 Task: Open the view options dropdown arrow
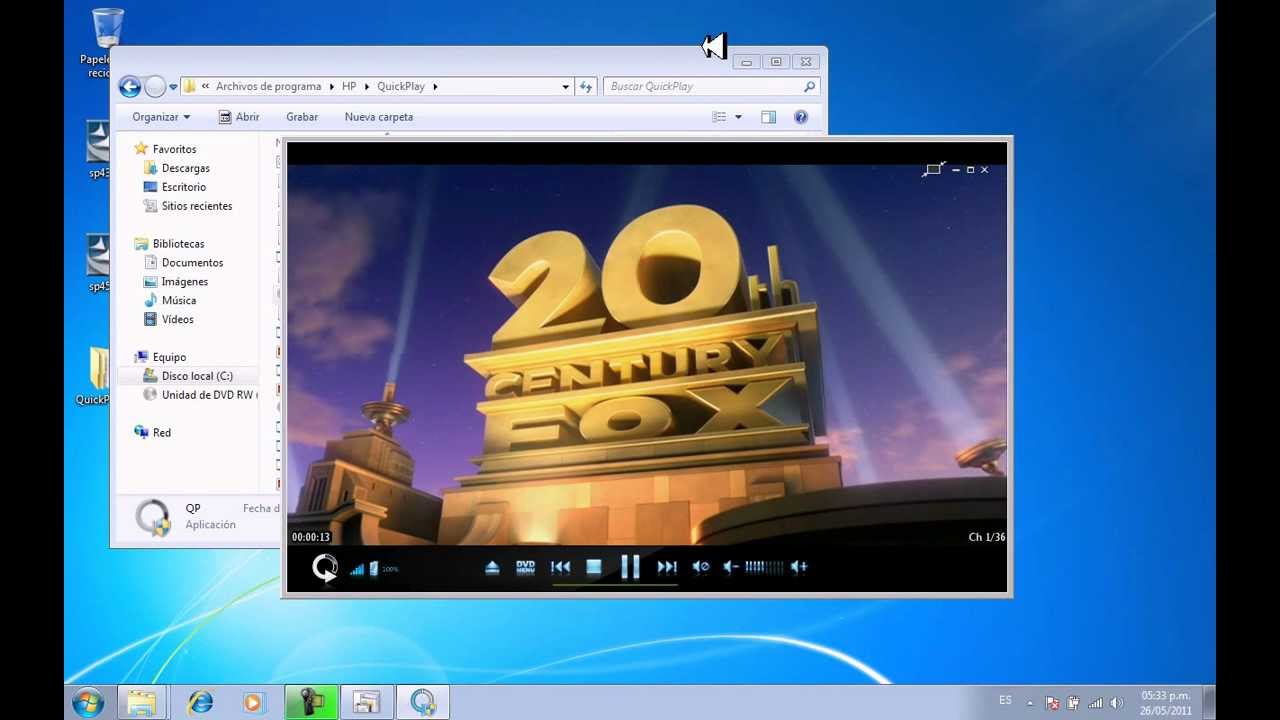point(738,117)
